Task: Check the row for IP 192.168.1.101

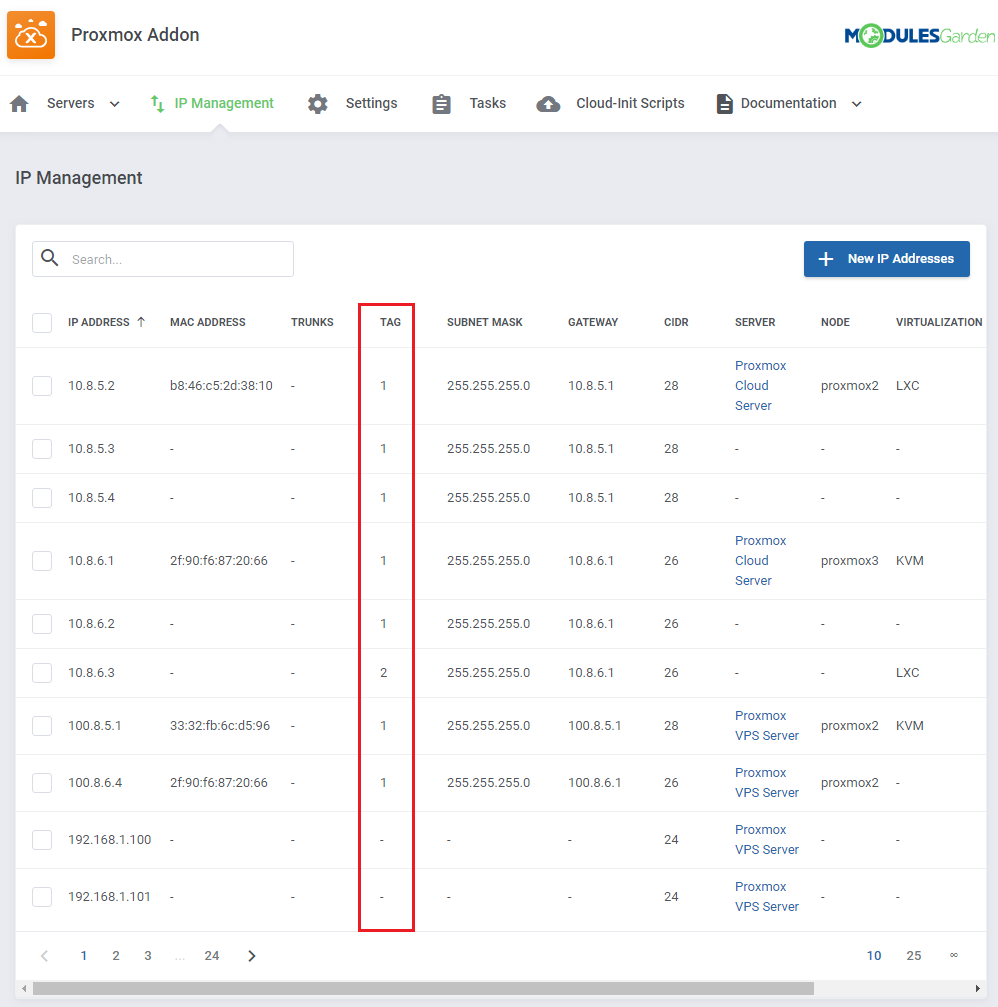Action: 42,897
